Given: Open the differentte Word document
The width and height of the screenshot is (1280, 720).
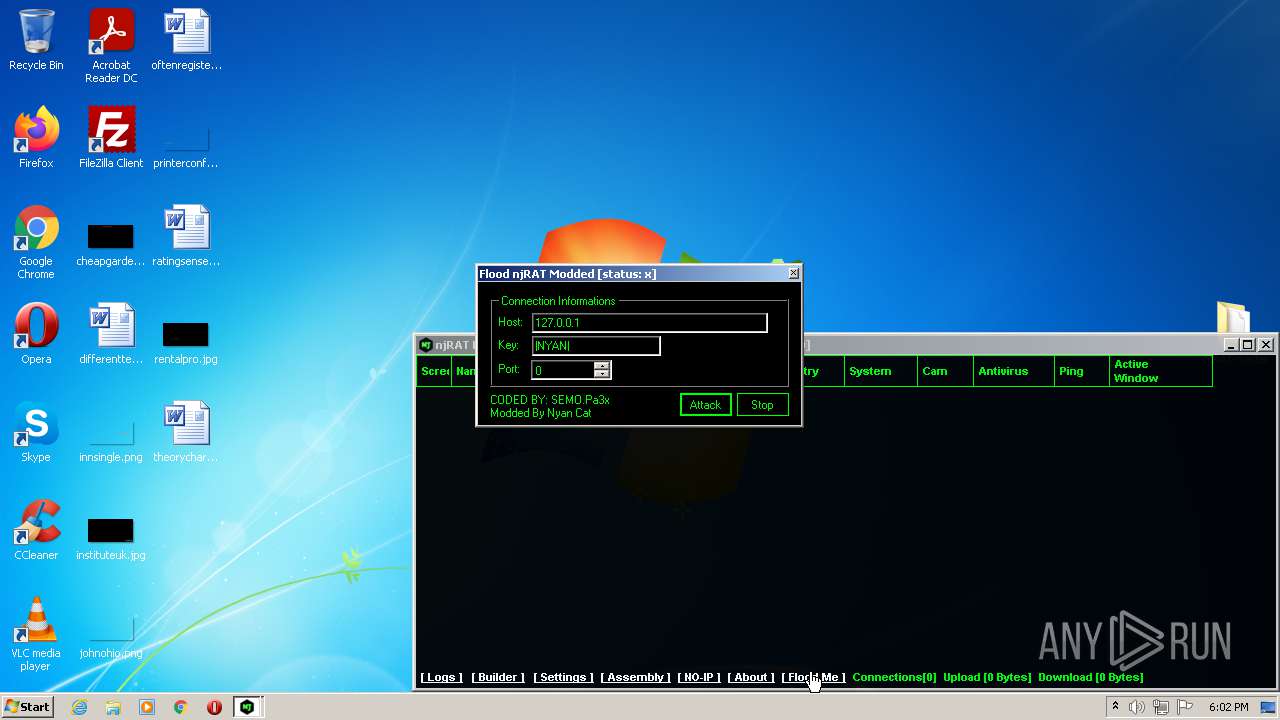Looking at the screenshot, I should (x=111, y=335).
